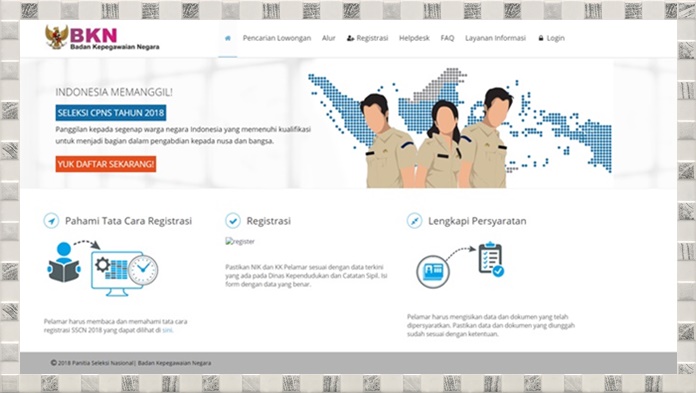Image resolution: width=696 pixels, height=393 pixels.
Task: Click the checkmark icon beside Registrasi heading
Action: click(233, 221)
